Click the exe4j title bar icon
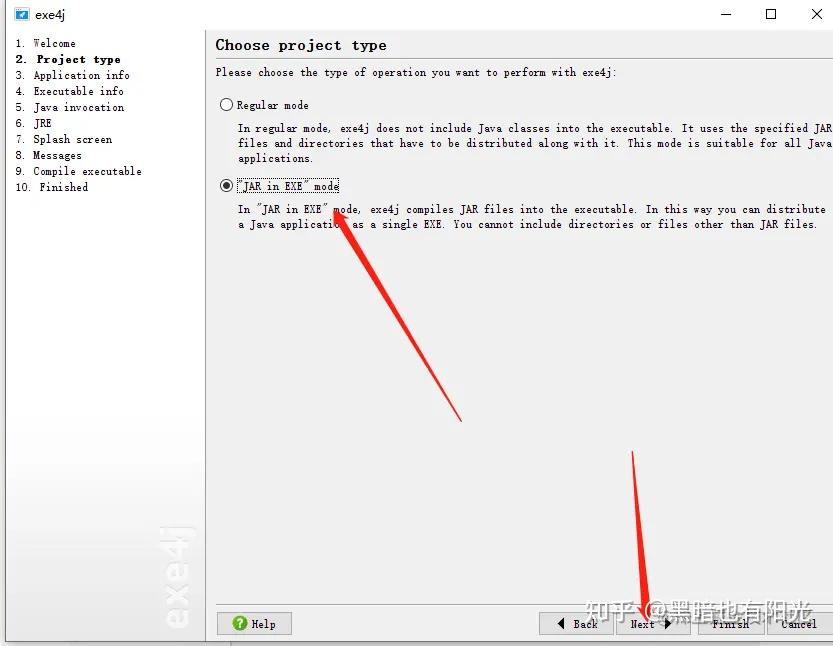 [22, 14]
